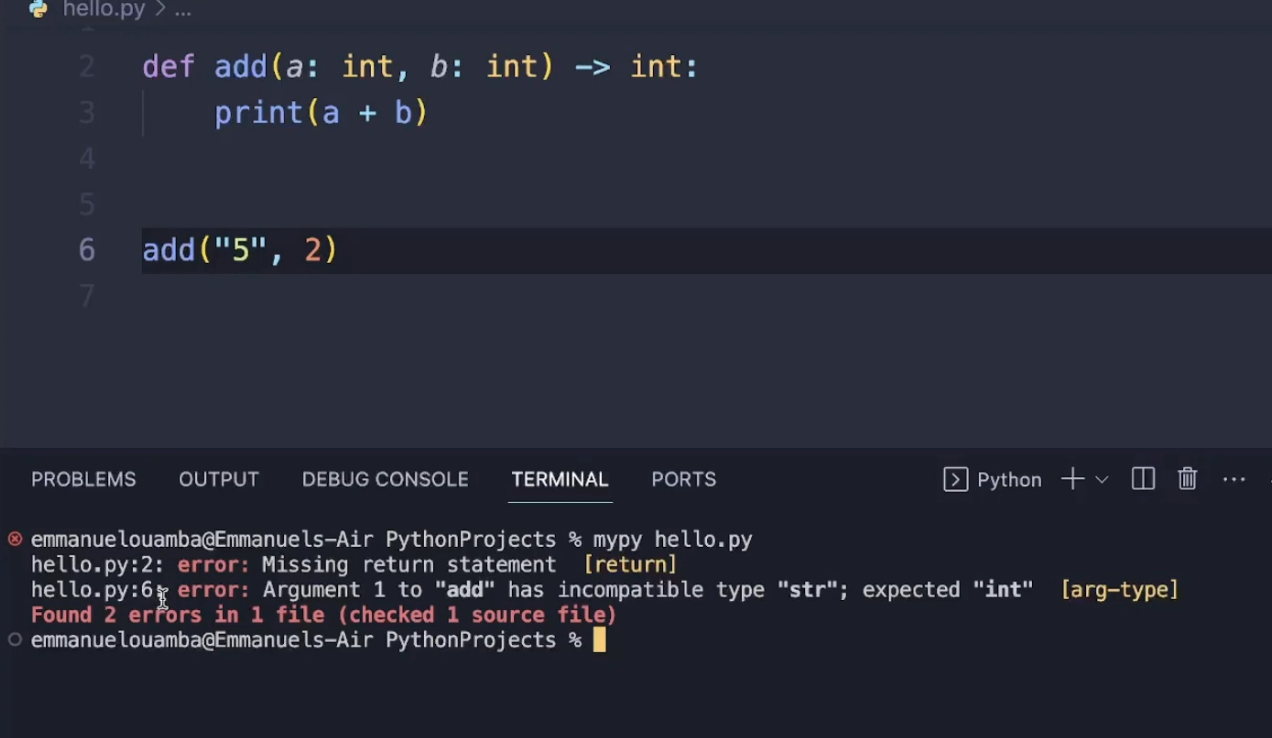
Task: Expand the breadcrumb ellipsis after hello.py
Action: [x=183, y=10]
